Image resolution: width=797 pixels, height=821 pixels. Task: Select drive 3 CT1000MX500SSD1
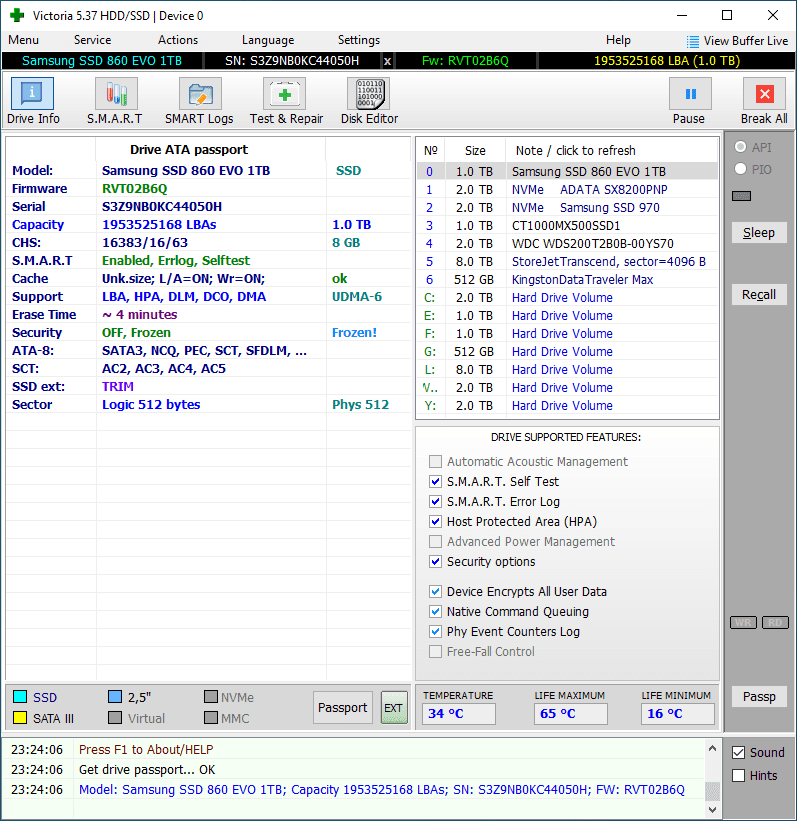point(568,226)
